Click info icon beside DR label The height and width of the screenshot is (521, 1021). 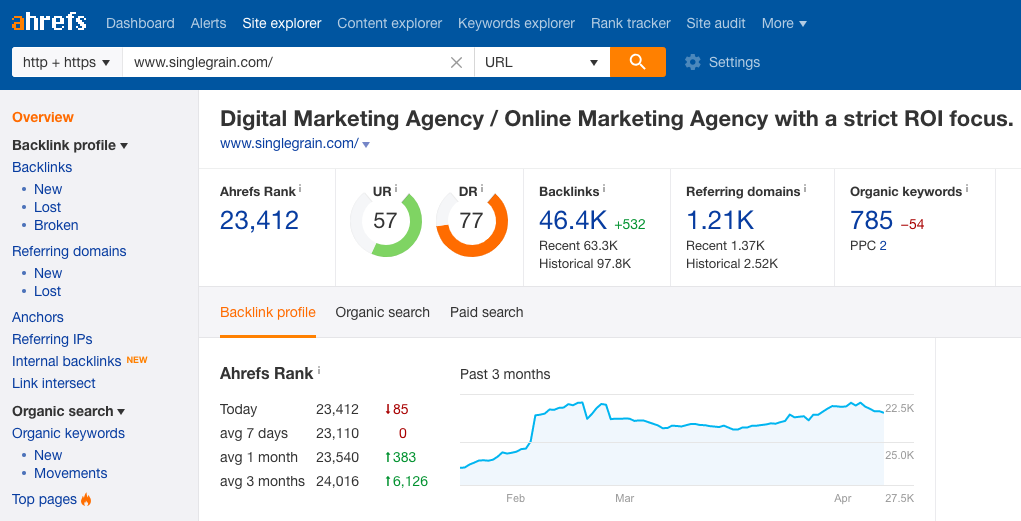pos(482,189)
